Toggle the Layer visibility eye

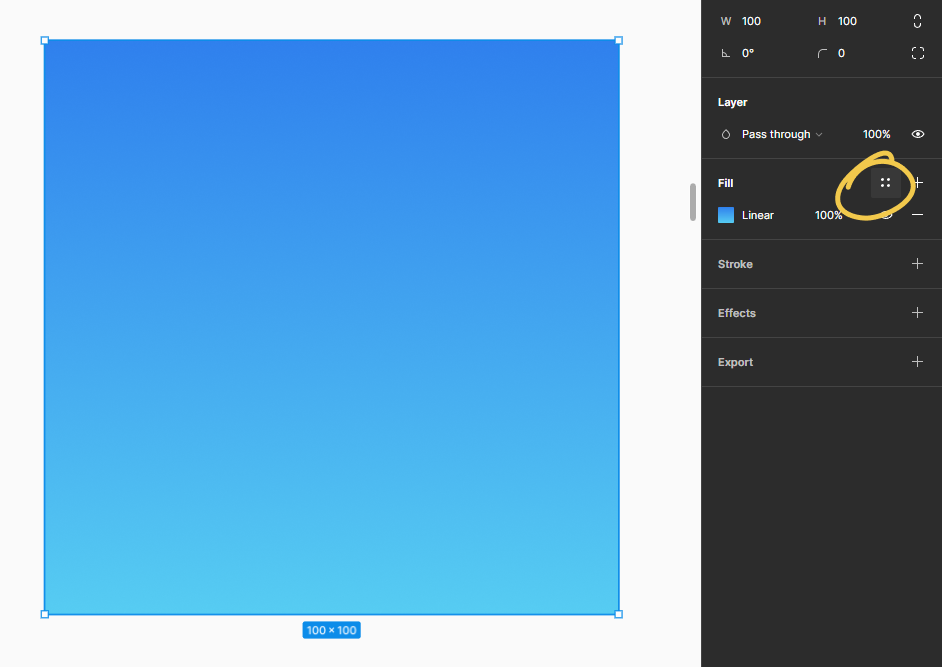point(917,134)
